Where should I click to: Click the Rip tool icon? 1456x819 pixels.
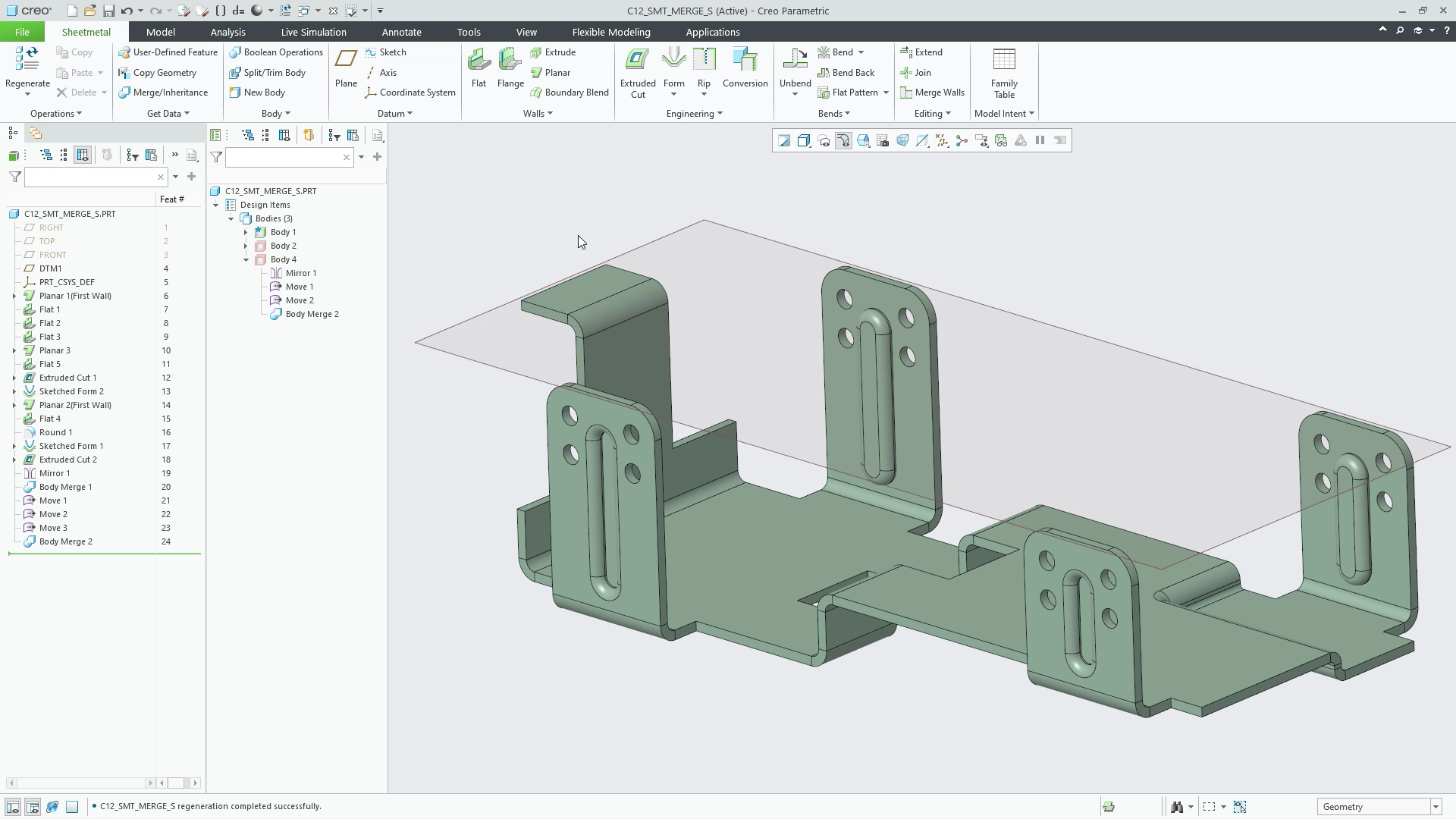(704, 60)
